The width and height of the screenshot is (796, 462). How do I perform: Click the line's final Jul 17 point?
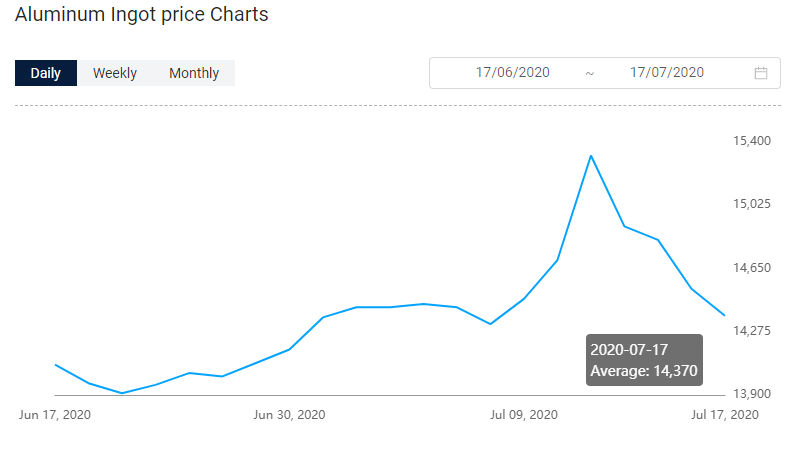[x=724, y=315]
